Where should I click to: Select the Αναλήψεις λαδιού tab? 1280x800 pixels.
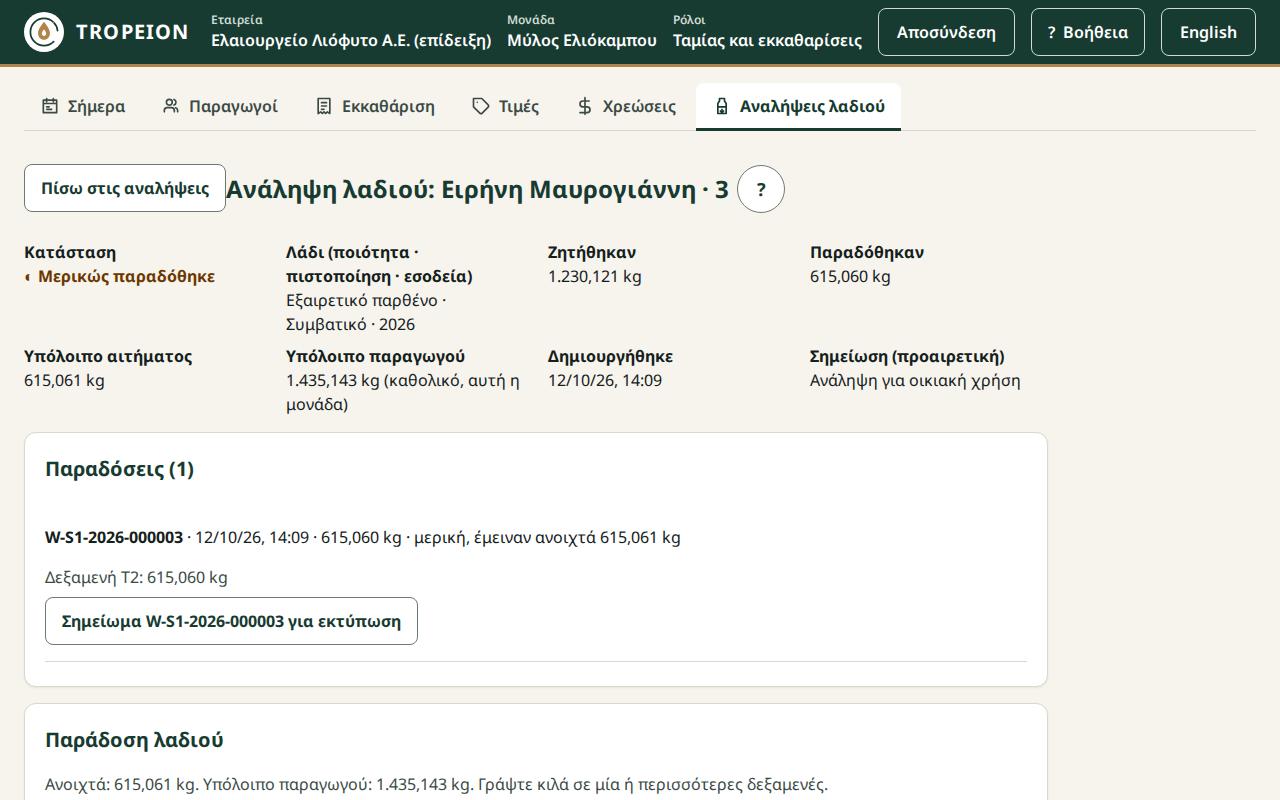click(798, 106)
